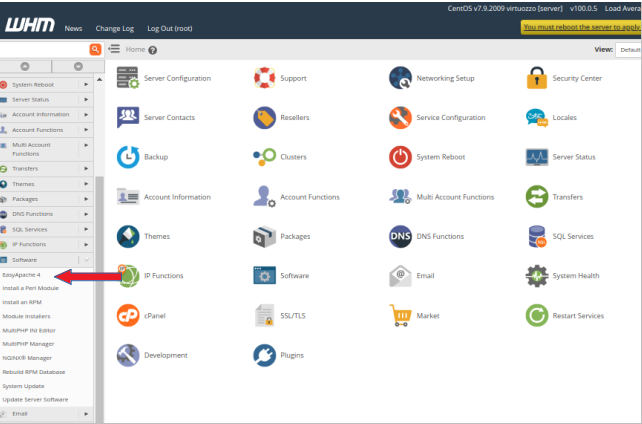
Task: Expand System Reboot in the sidebar
Action: 86,84
